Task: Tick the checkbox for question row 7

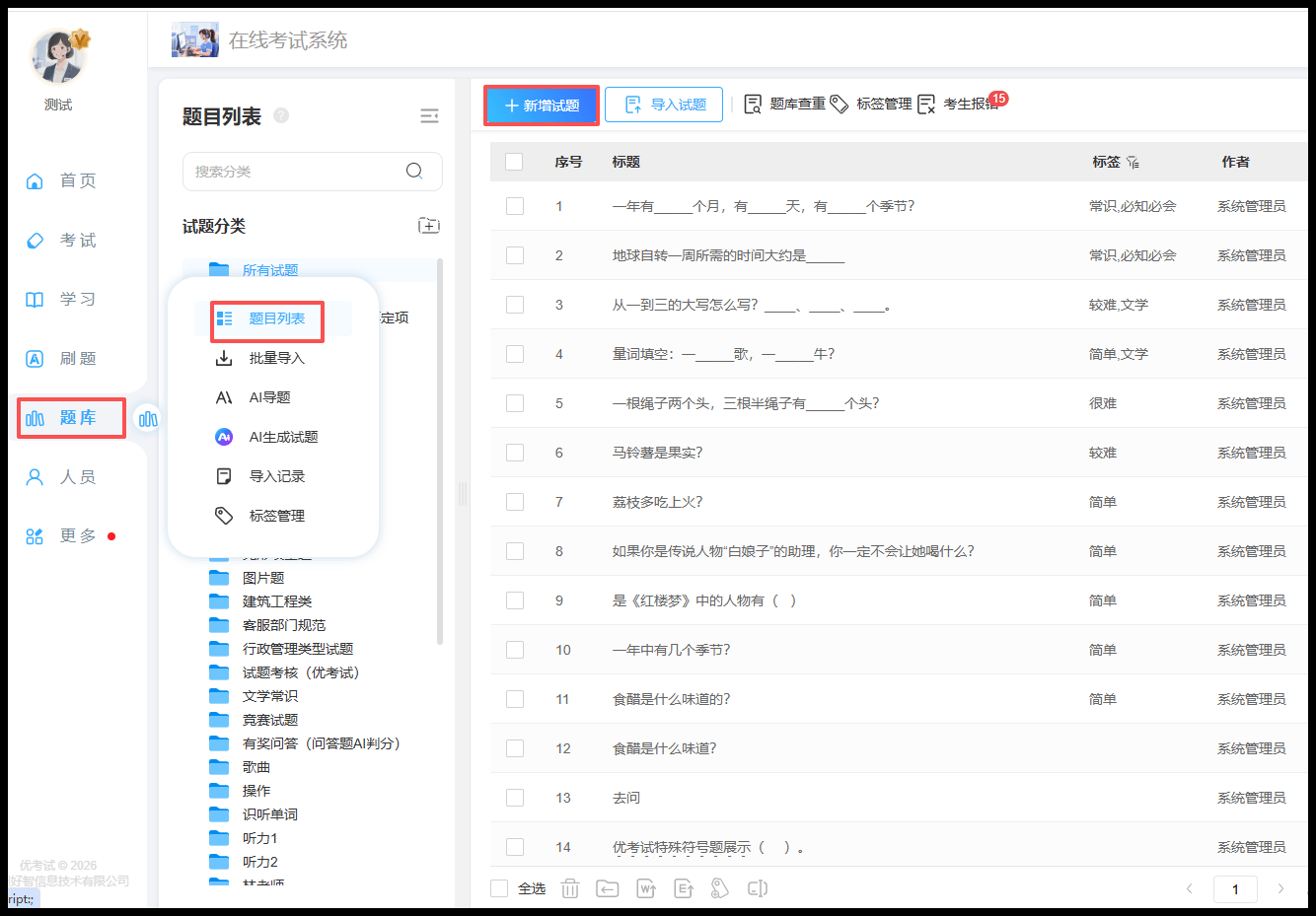Action: pyautogui.click(x=515, y=502)
